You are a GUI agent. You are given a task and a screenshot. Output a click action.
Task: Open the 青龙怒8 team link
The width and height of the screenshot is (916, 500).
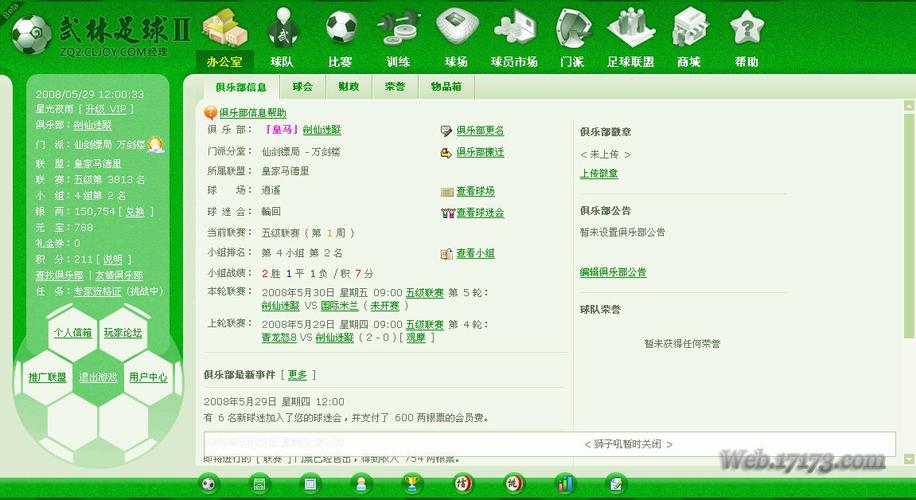coord(279,338)
